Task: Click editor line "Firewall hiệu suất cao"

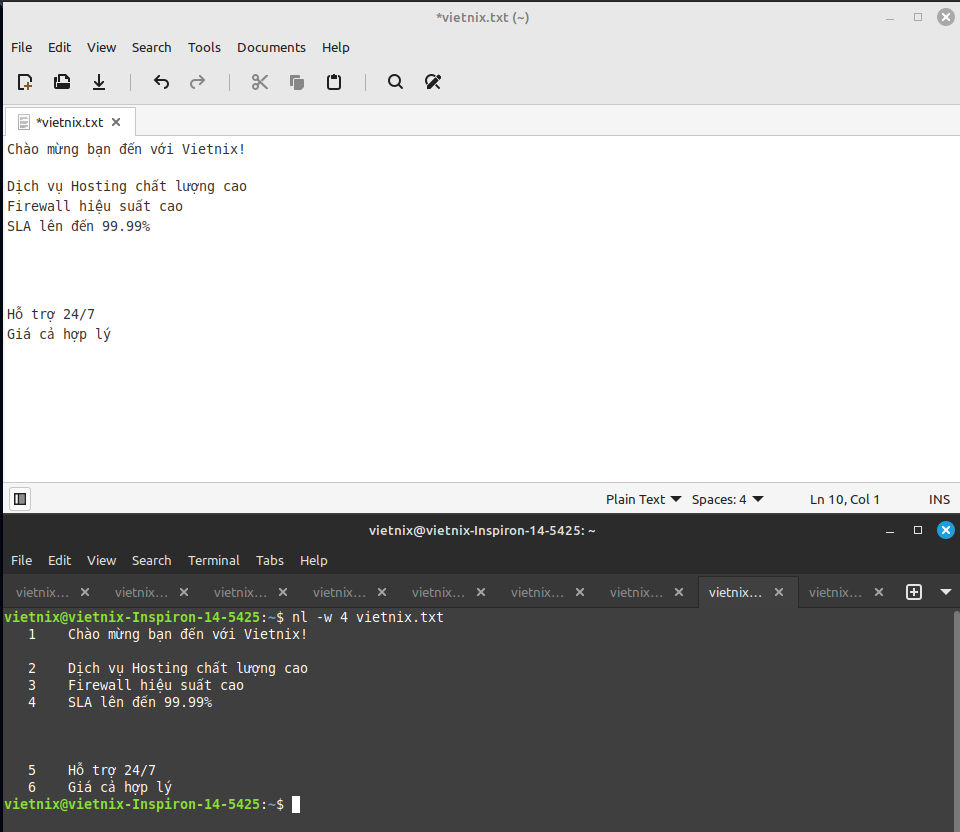Action: coord(95,206)
